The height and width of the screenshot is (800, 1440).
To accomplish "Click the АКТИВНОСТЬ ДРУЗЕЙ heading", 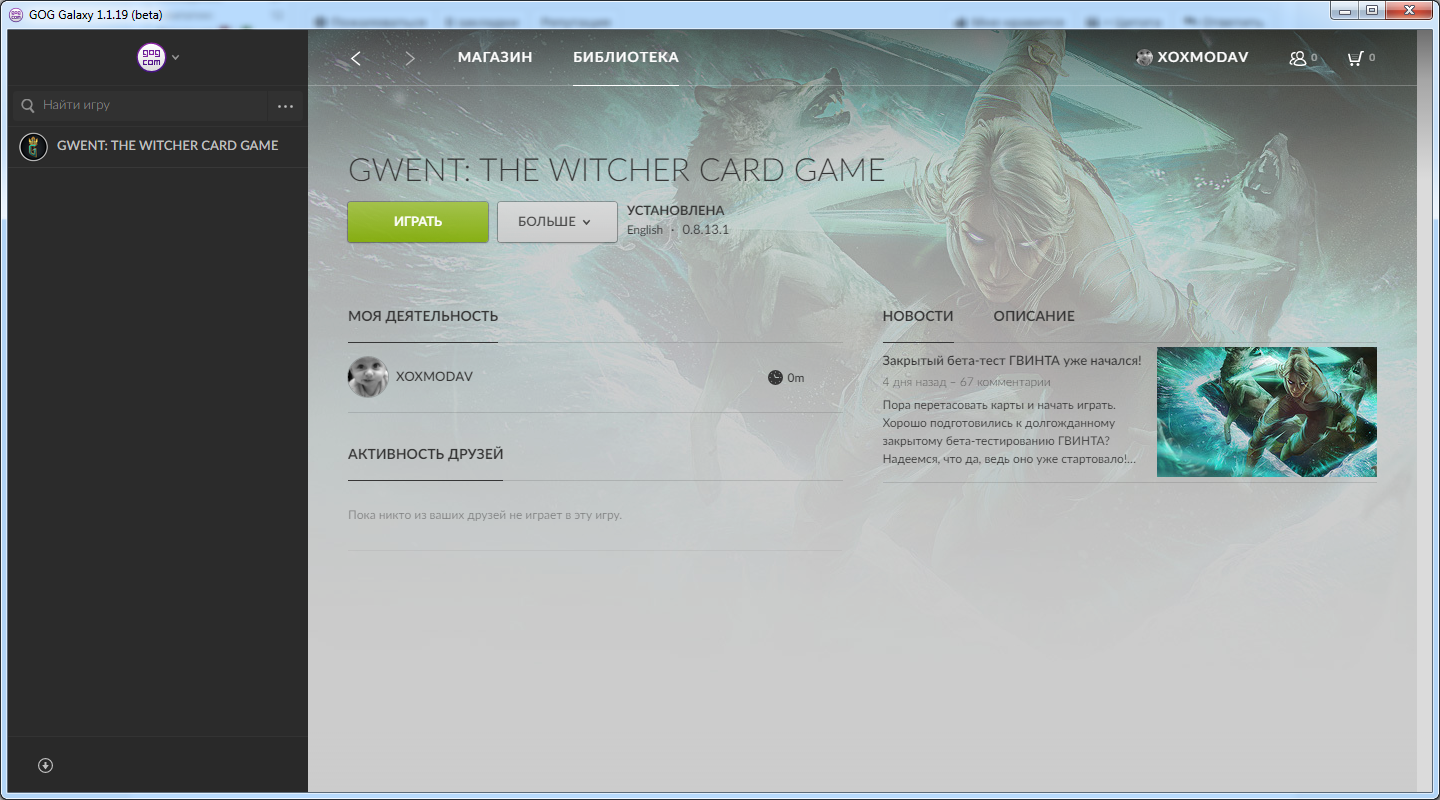I will tap(426, 454).
